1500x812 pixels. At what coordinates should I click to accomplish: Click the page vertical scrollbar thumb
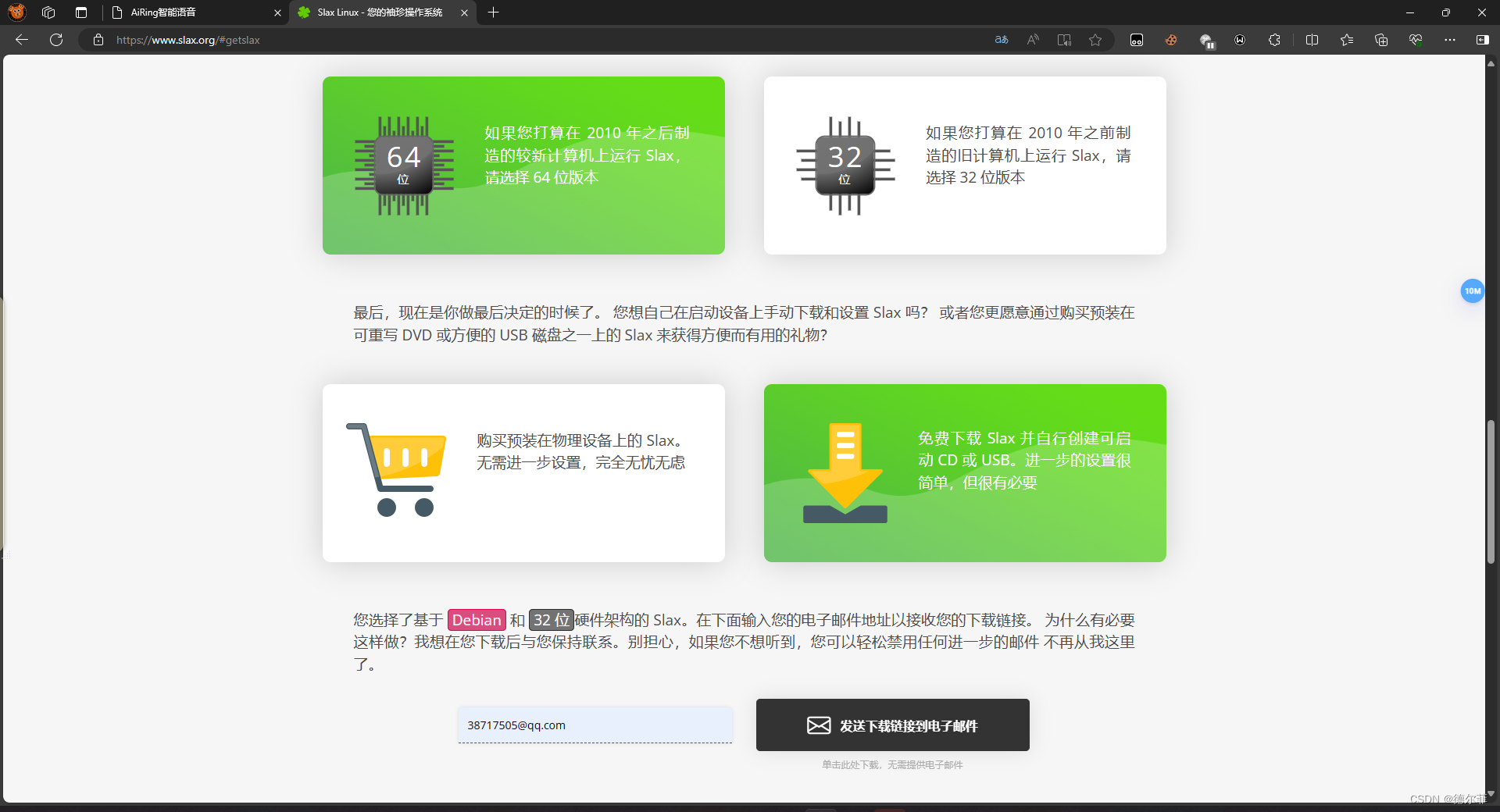1491,492
